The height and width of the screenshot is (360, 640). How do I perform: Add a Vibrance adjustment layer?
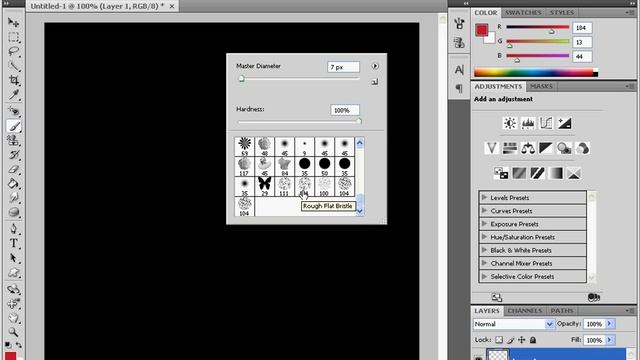click(491, 148)
